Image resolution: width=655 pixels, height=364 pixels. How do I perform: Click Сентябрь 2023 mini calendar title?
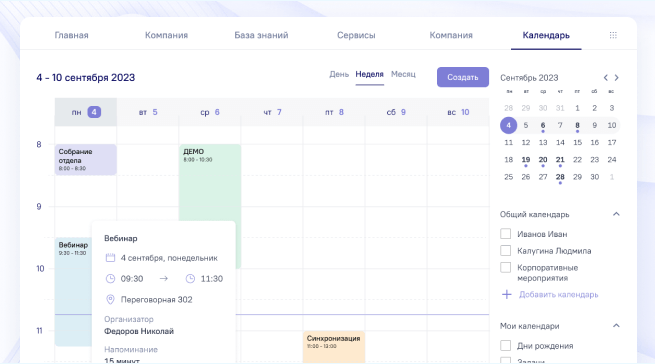tap(529, 78)
